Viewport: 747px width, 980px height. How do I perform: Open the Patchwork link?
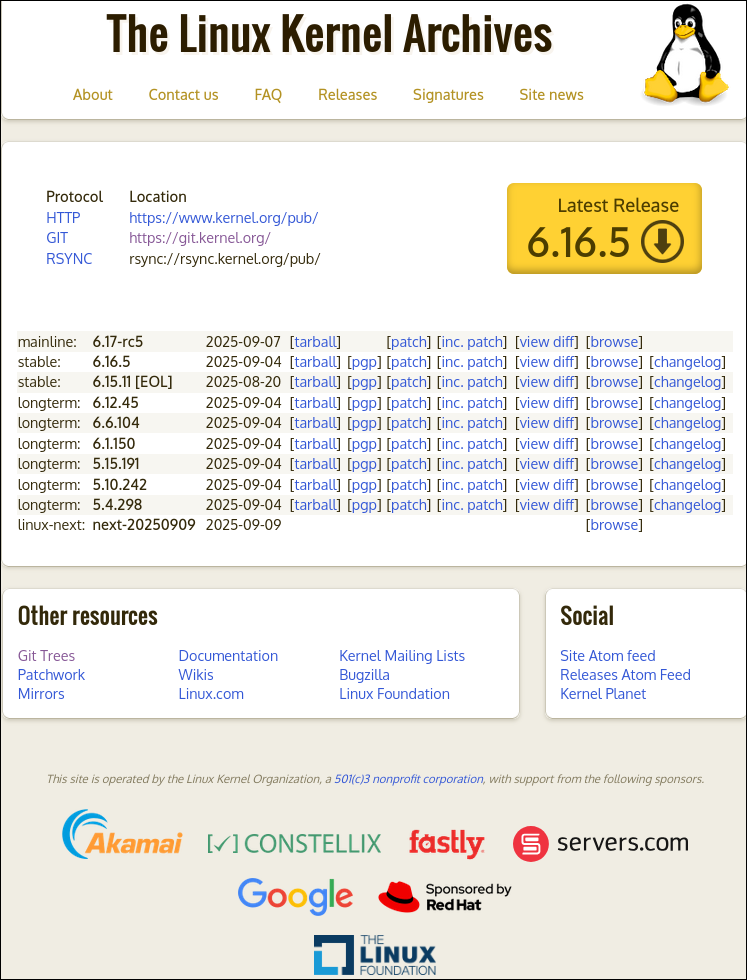coord(51,675)
